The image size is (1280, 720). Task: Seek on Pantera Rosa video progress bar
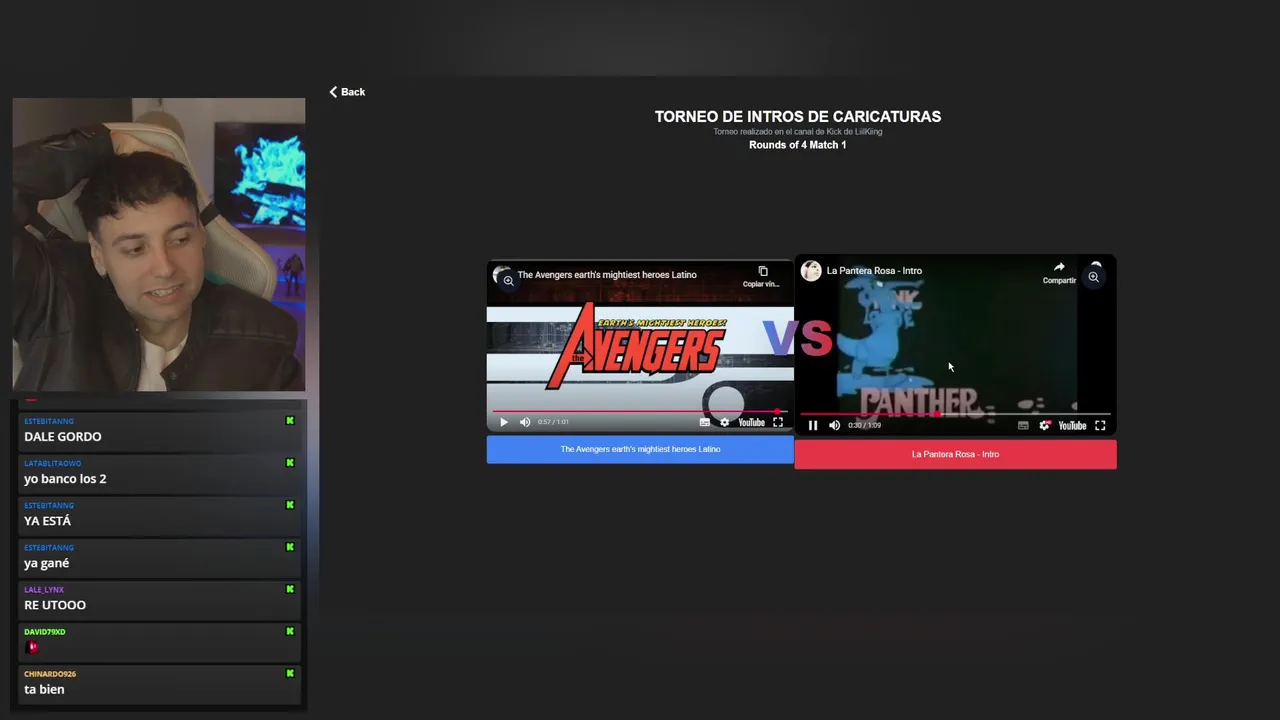[955, 413]
